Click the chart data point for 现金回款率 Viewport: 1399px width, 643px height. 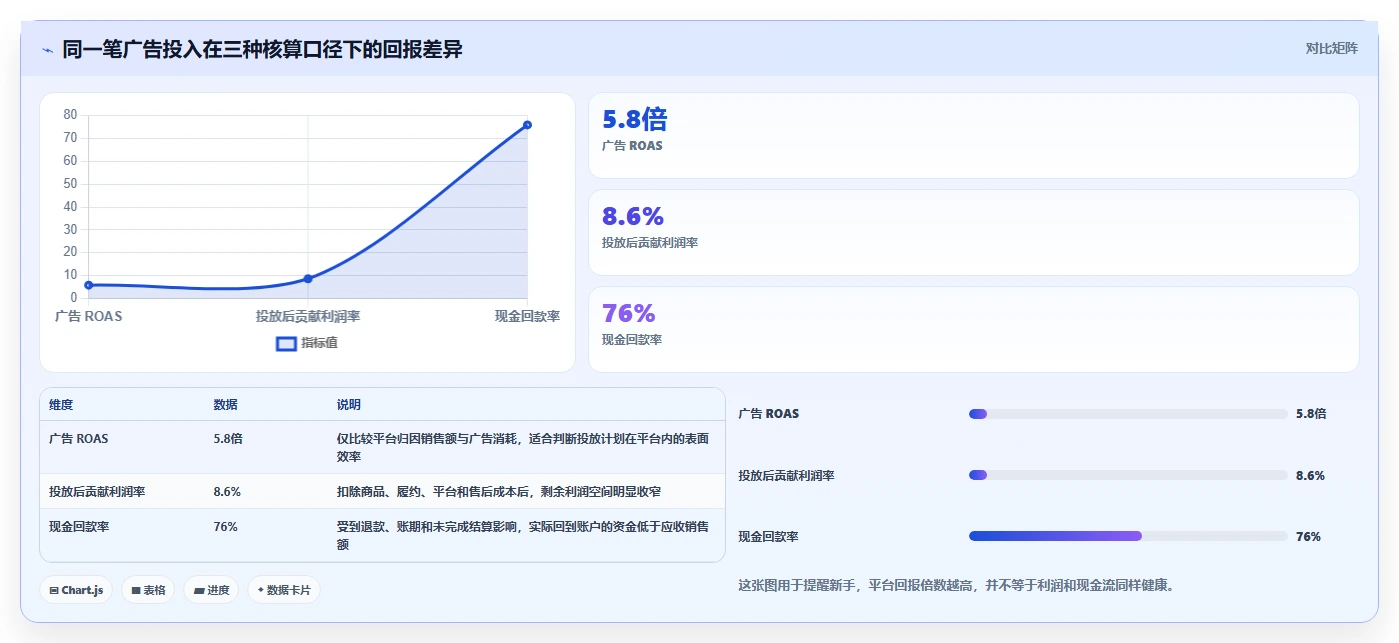pos(527,125)
